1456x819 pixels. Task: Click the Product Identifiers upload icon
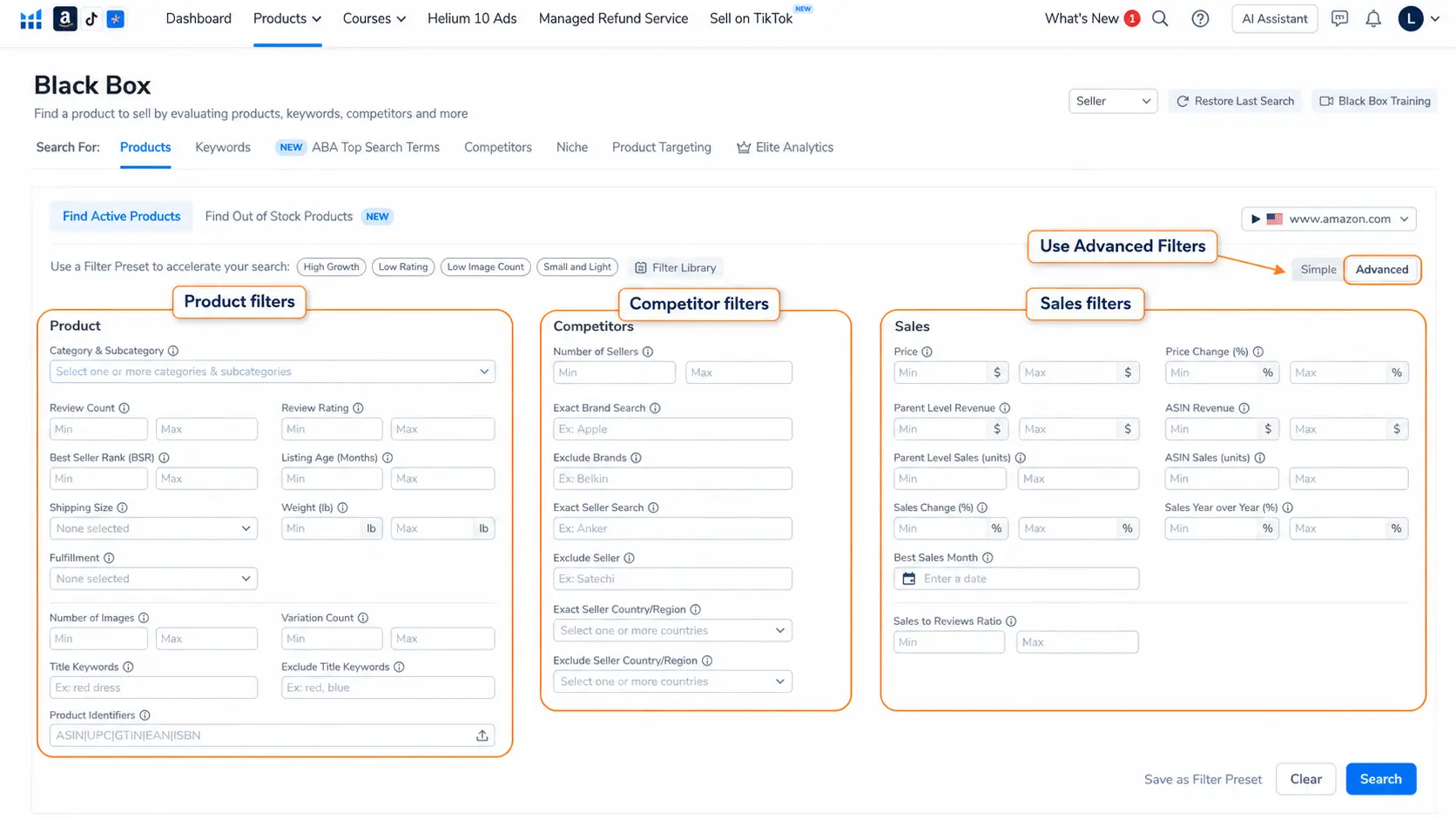tap(482, 735)
